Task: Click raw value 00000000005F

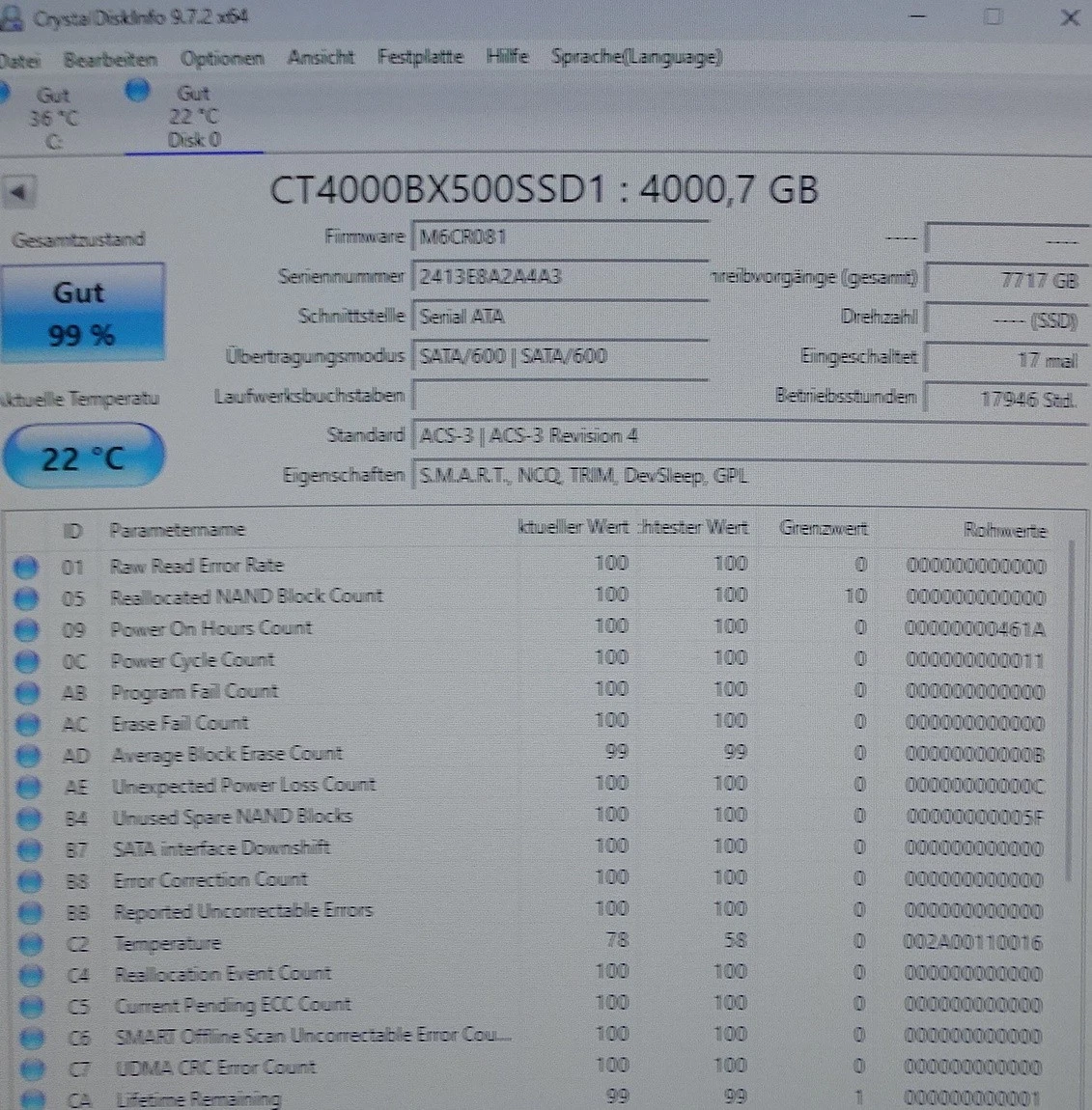Action: [x=974, y=819]
